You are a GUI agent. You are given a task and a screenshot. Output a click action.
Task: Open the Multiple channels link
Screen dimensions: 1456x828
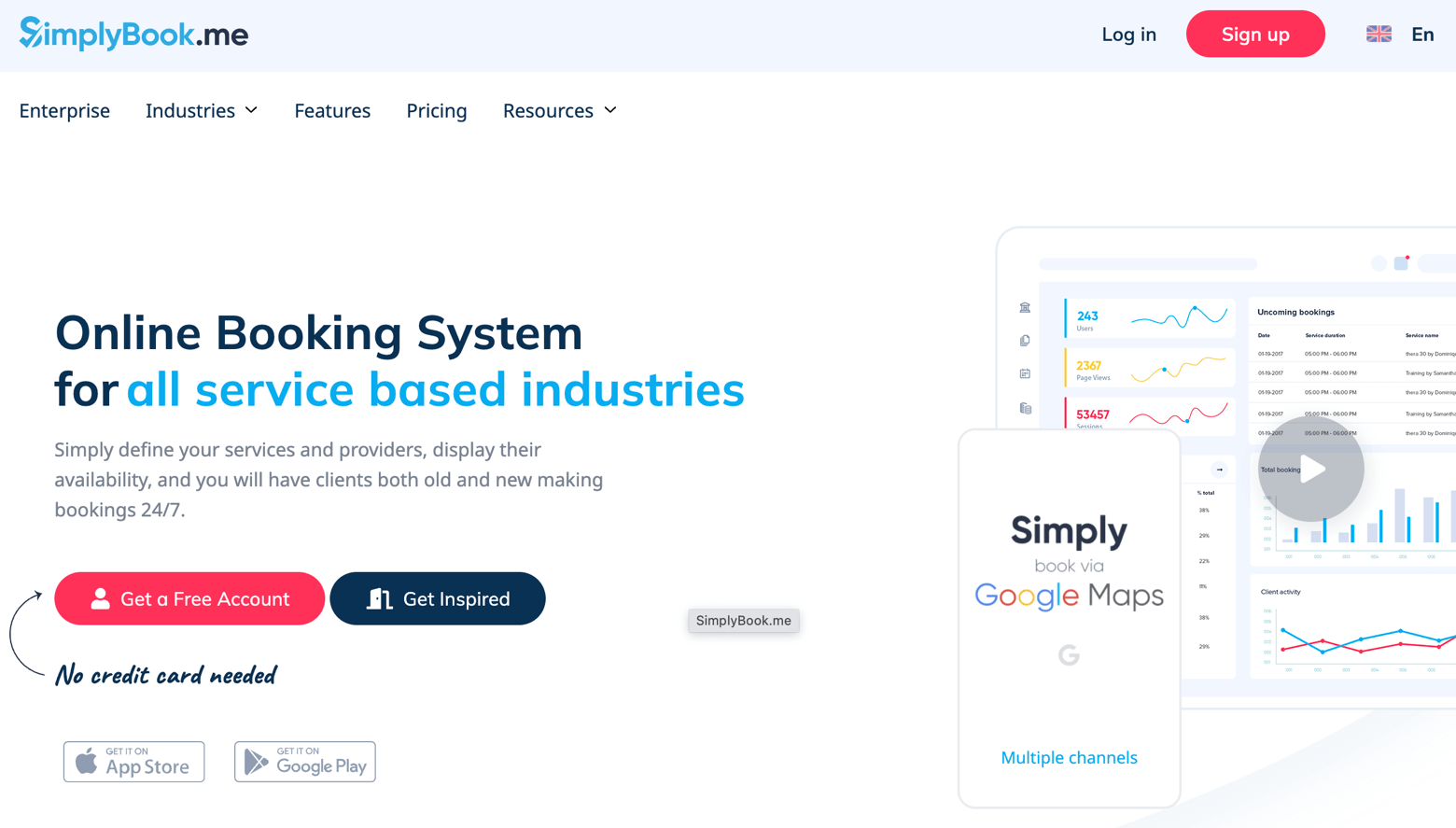click(x=1069, y=757)
